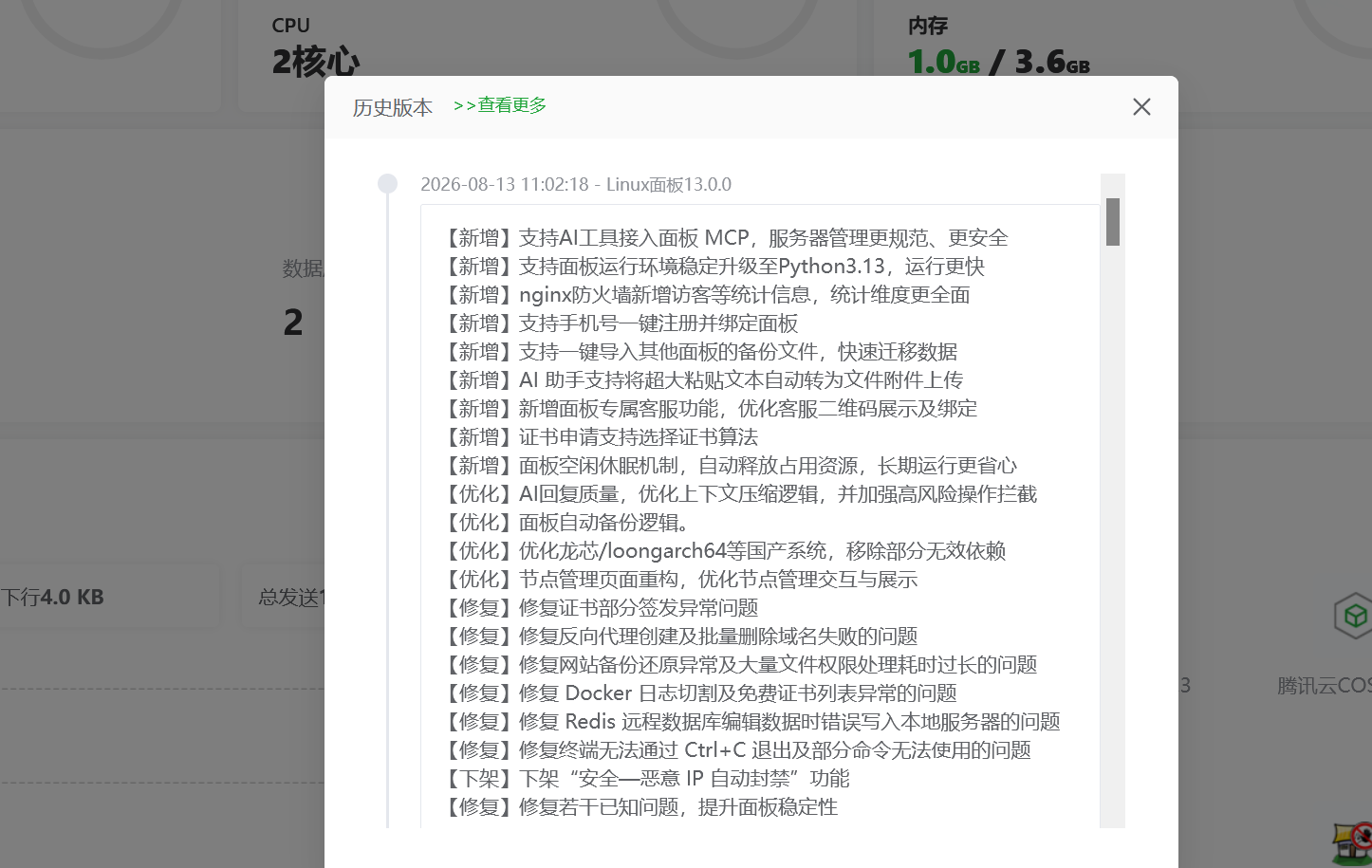
Task: Click the Docker 日志切割 fix line
Action: tap(700, 693)
